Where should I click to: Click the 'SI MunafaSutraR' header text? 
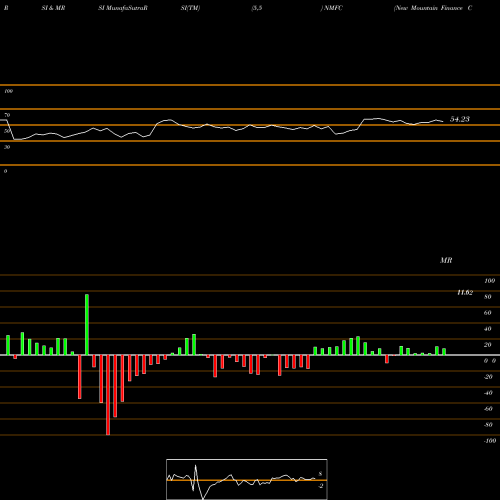[123, 8]
